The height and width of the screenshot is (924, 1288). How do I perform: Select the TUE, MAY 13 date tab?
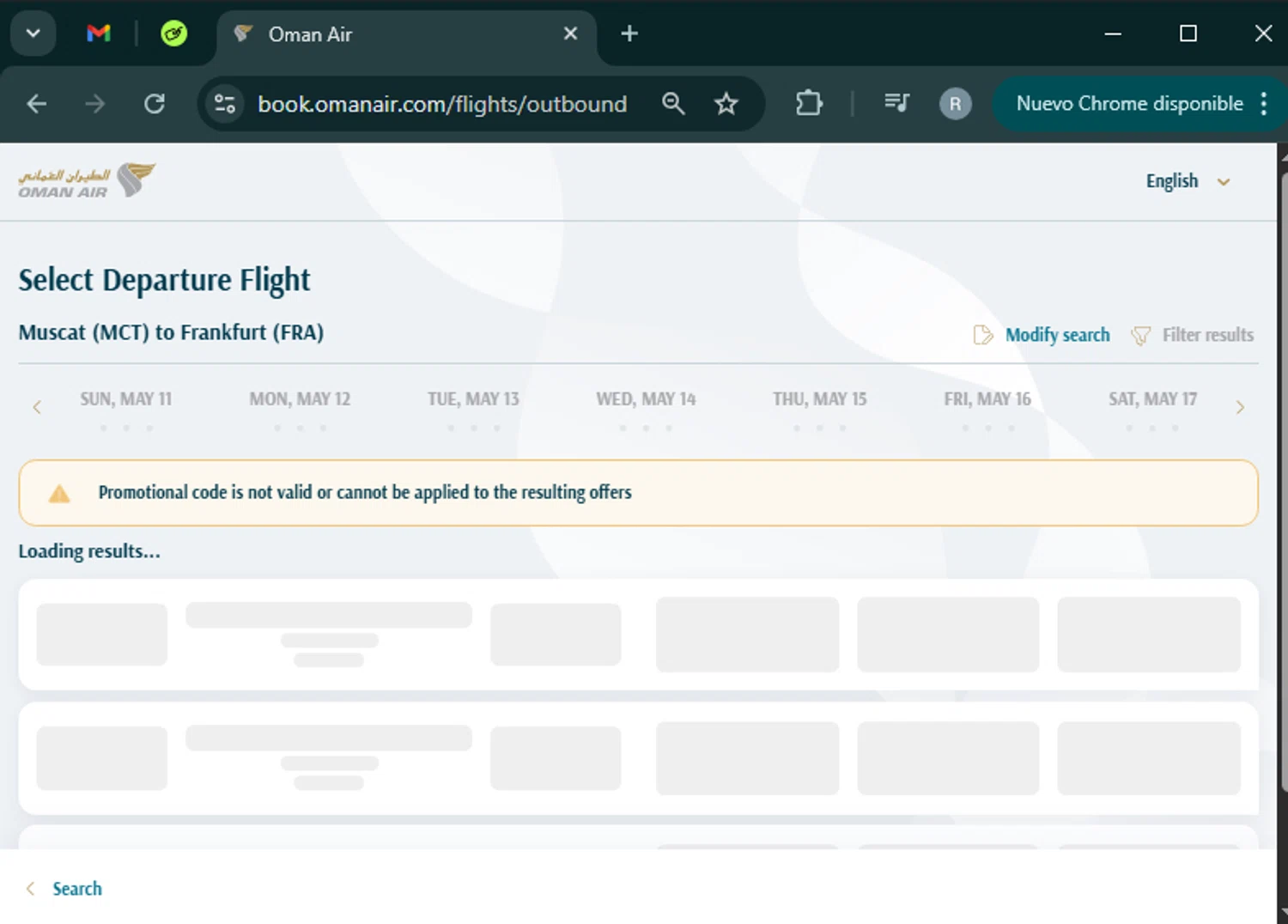[x=473, y=409]
